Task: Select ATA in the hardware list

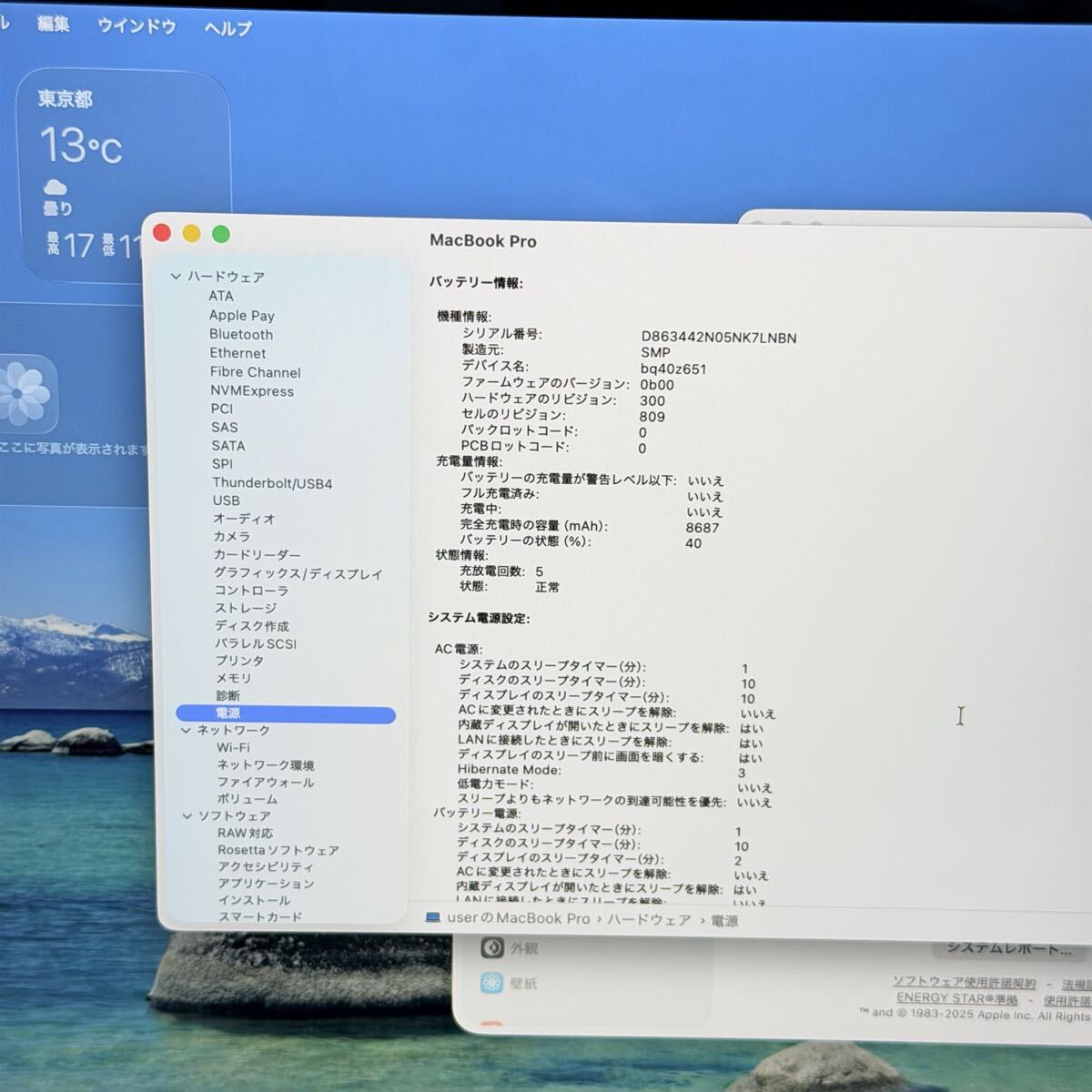Action: pyautogui.click(x=221, y=296)
